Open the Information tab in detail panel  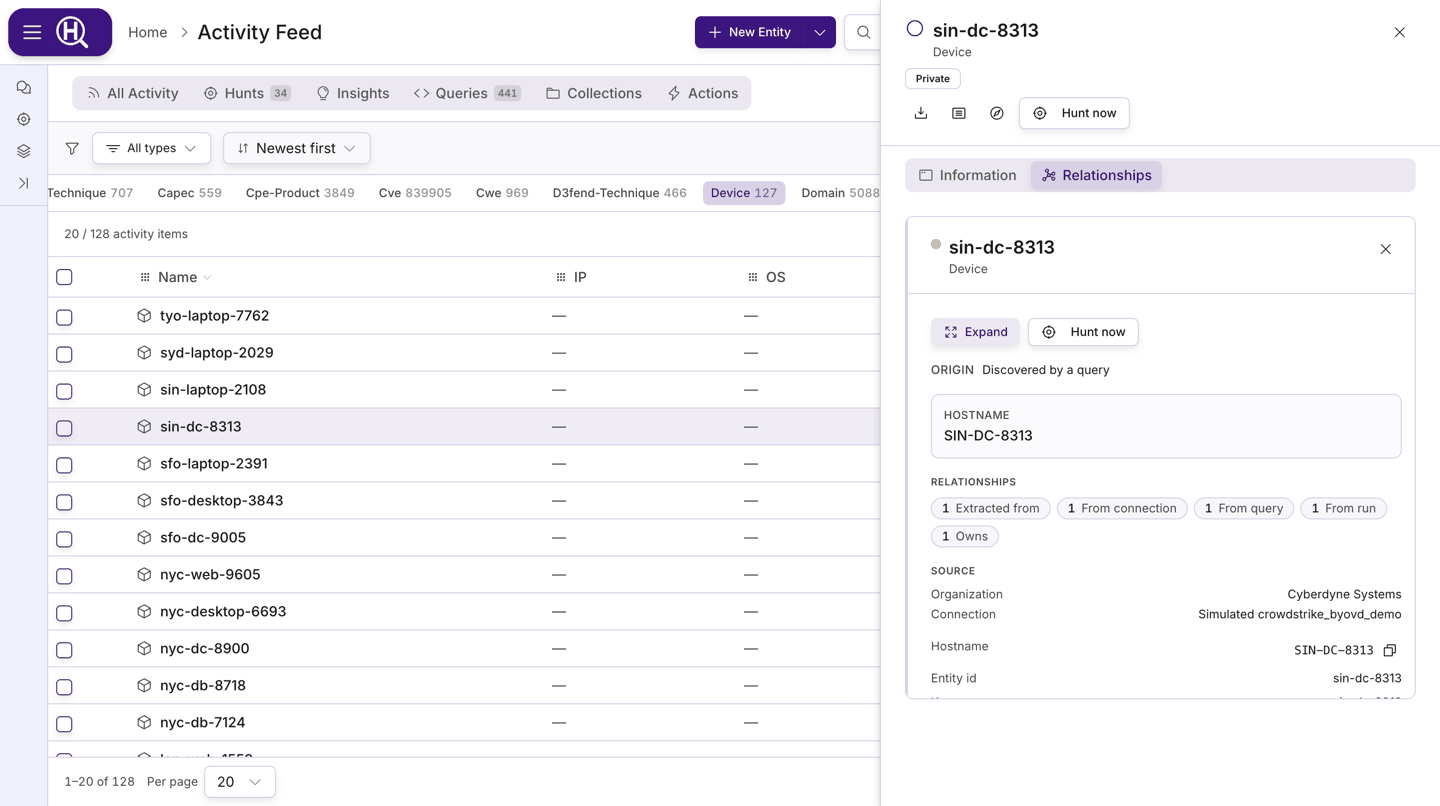[x=967, y=175]
